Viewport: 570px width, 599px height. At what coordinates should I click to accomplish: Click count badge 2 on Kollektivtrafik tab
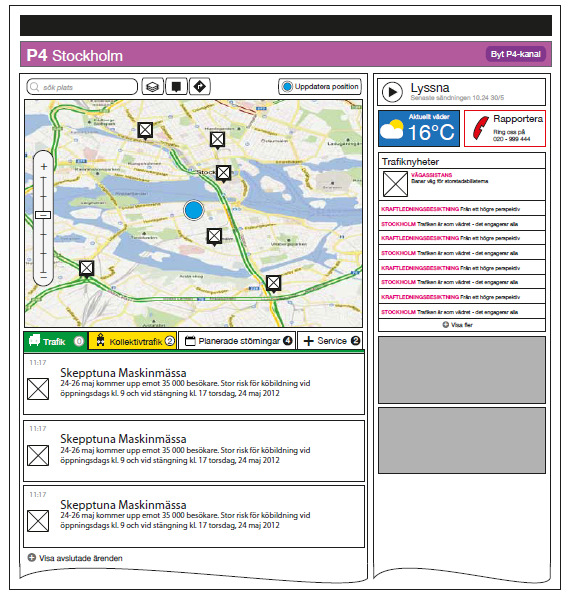coord(170,341)
